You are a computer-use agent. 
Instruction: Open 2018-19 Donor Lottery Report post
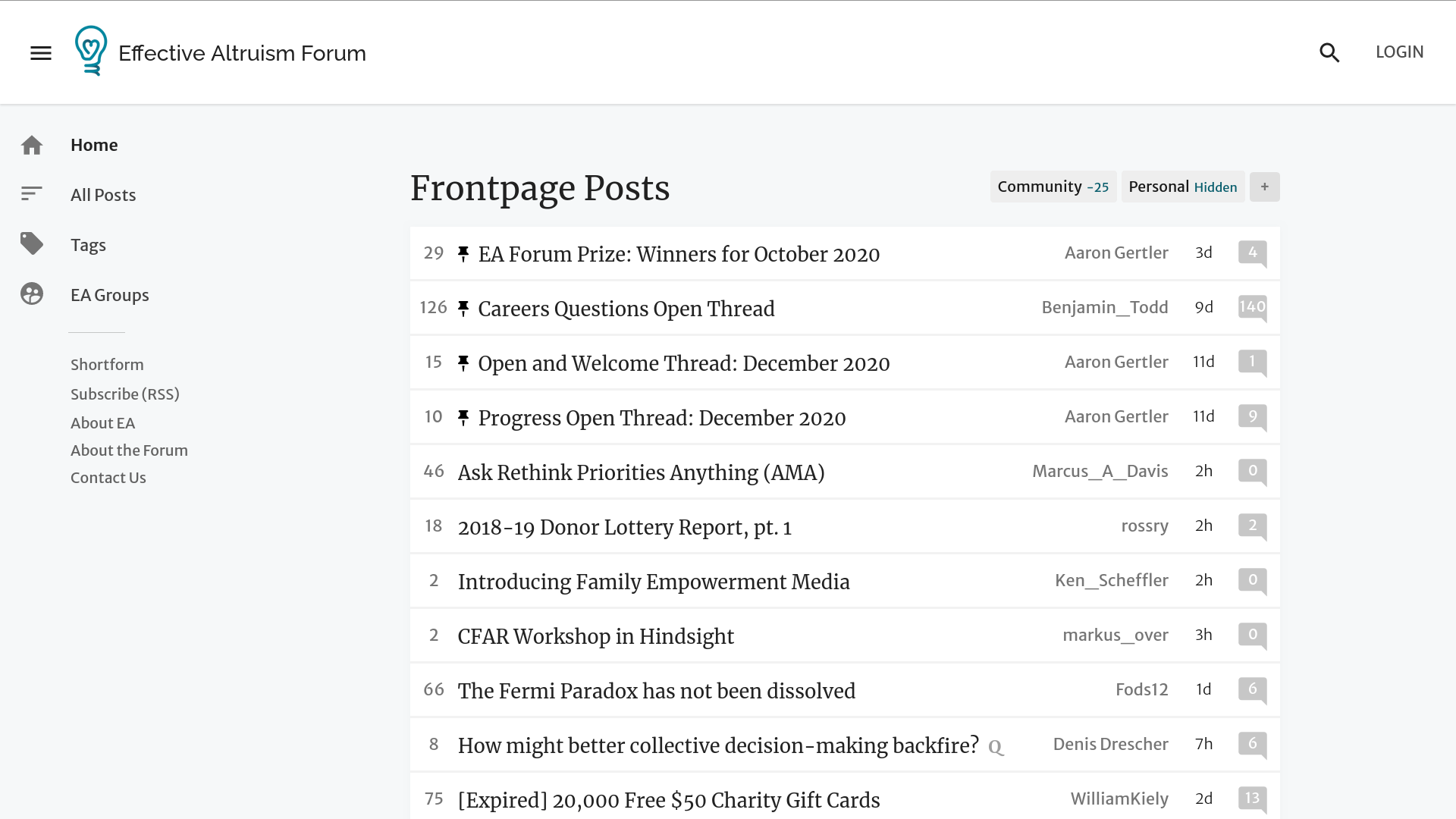coord(625,527)
